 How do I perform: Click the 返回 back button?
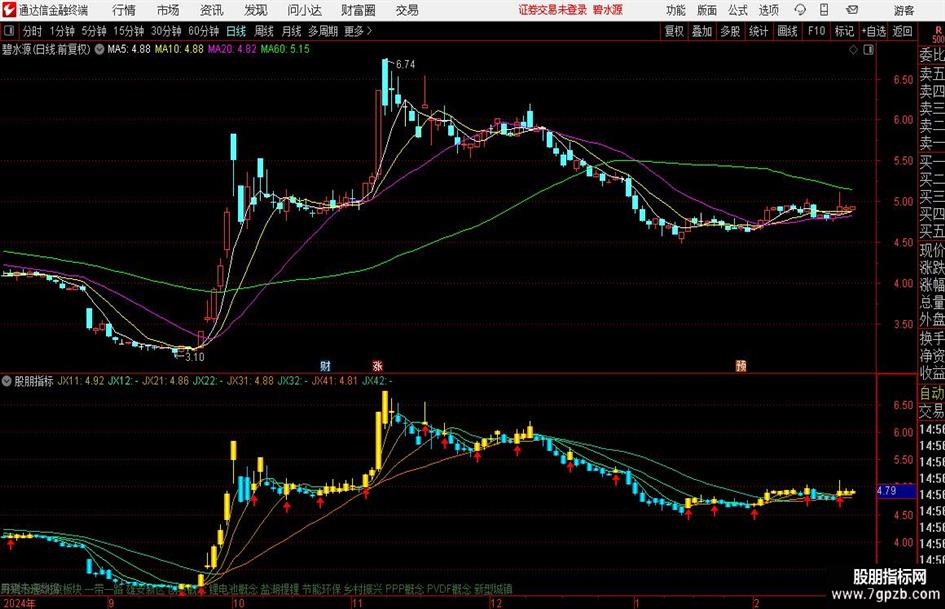click(902, 31)
